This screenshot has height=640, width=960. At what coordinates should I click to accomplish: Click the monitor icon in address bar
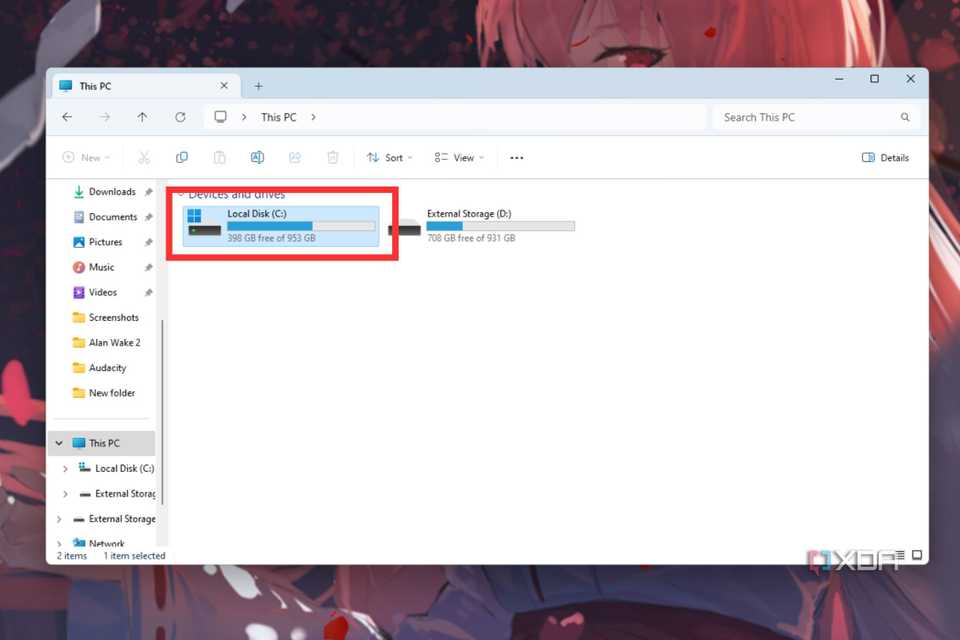coord(220,117)
